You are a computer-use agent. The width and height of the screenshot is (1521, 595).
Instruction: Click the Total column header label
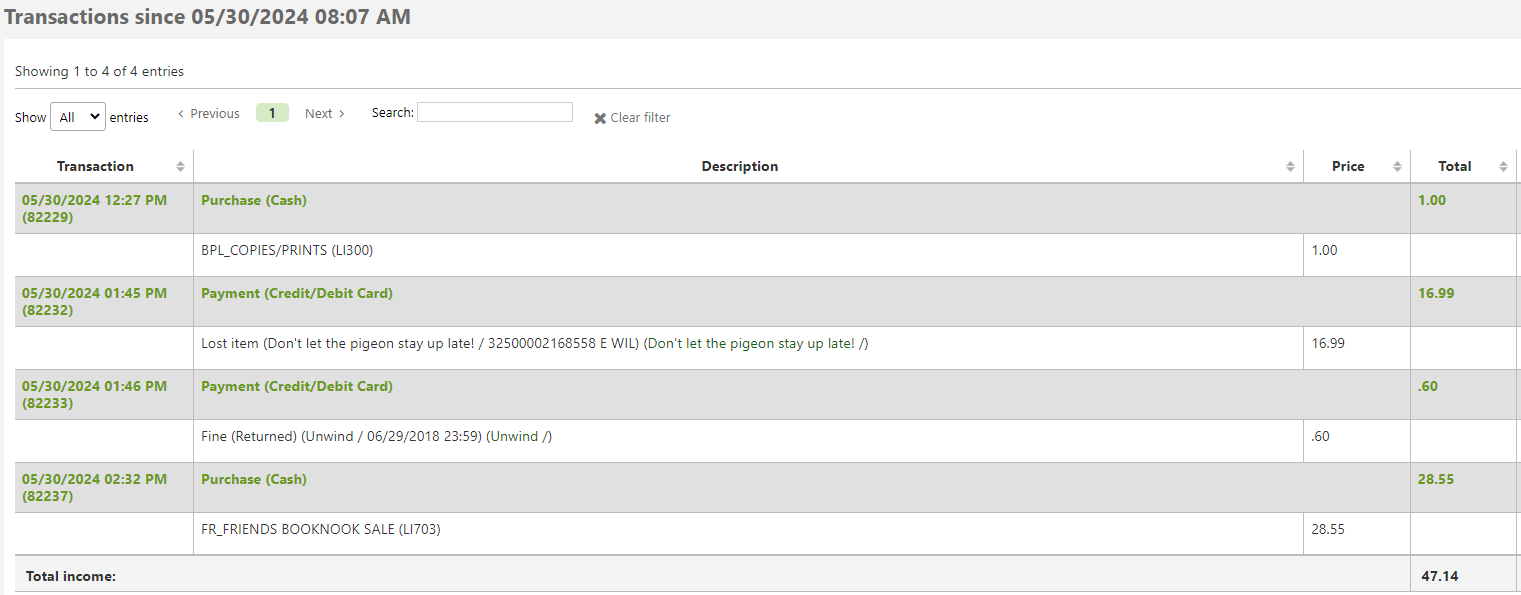1454,167
